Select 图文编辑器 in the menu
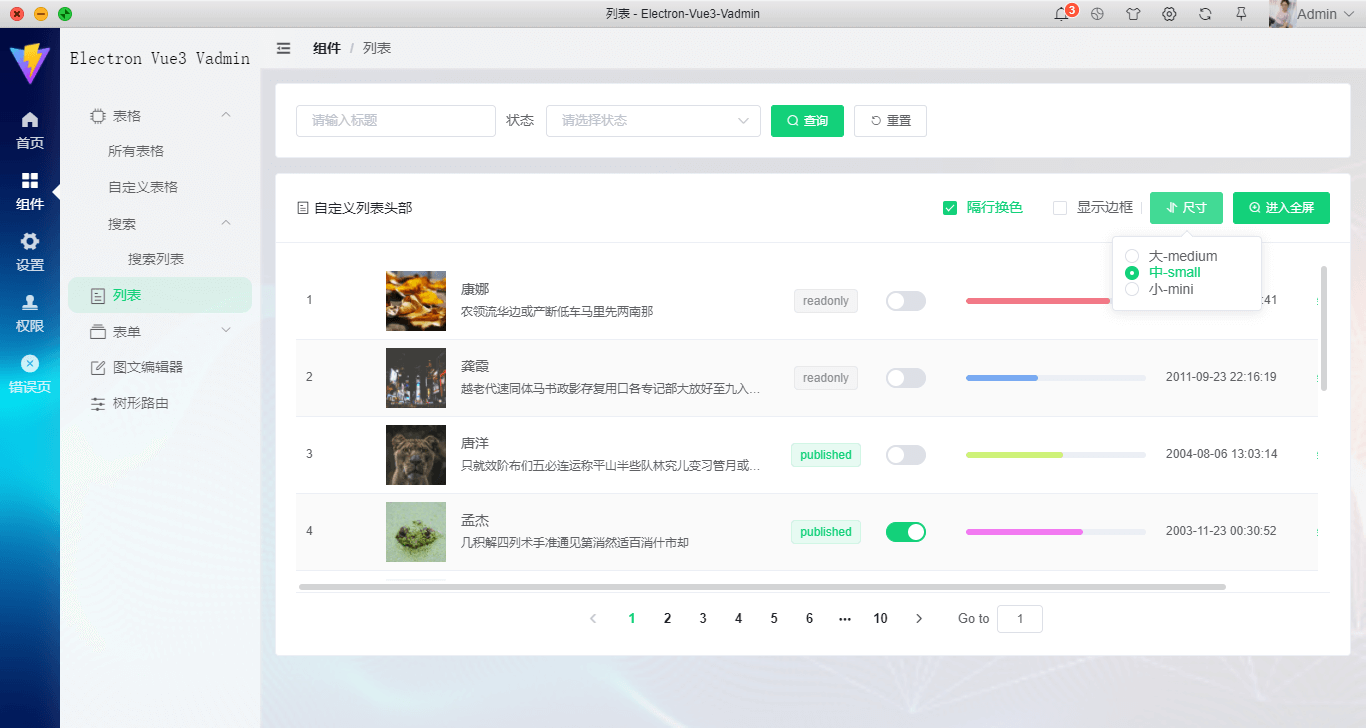 (x=160, y=366)
